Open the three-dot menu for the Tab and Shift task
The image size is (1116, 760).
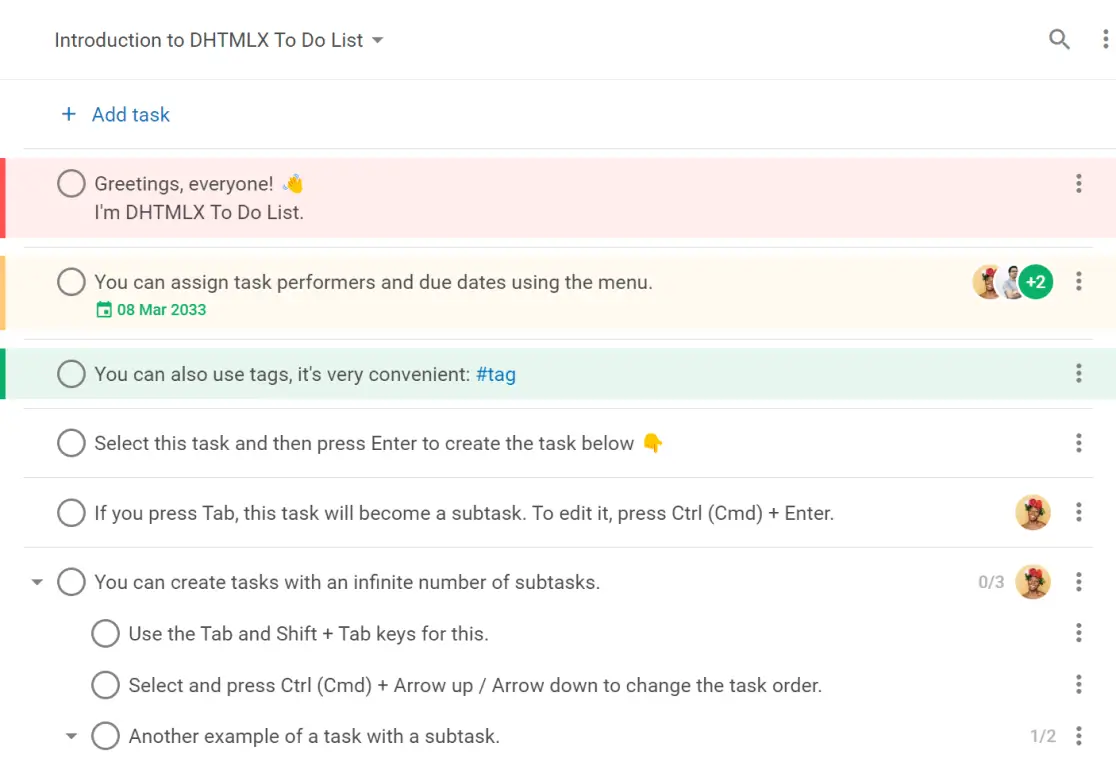1078,633
